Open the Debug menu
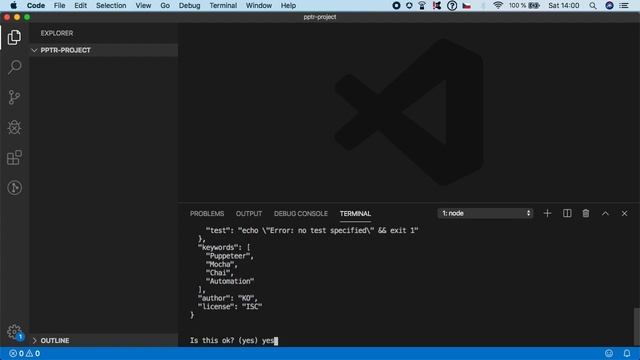The height and width of the screenshot is (360, 640). pyautogui.click(x=189, y=6)
